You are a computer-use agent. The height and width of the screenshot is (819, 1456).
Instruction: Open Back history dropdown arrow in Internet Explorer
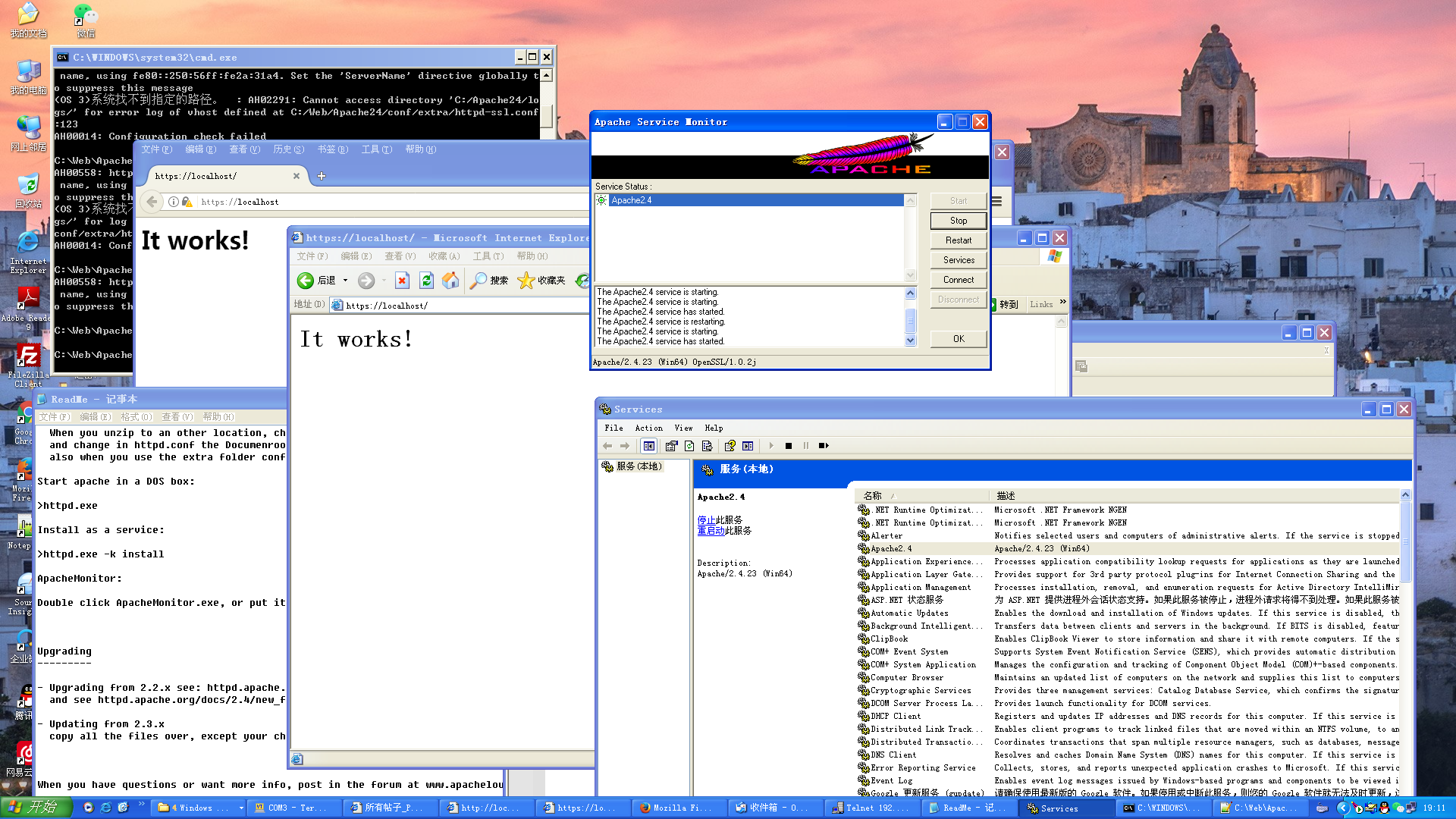pyautogui.click(x=345, y=281)
